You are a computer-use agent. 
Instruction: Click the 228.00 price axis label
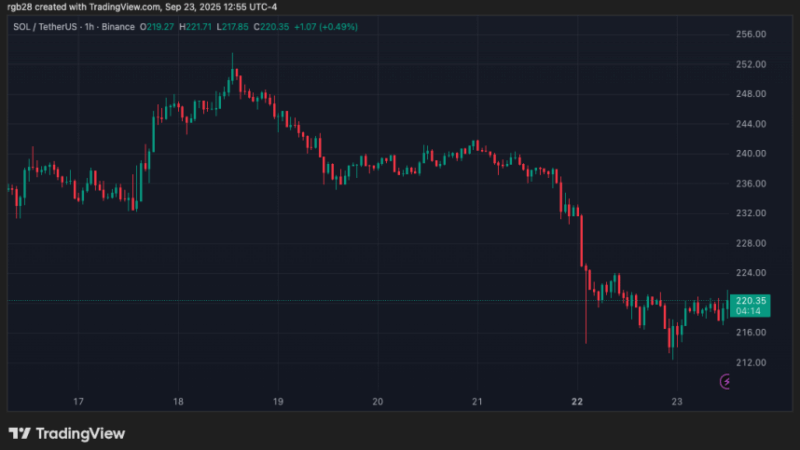pos(751,243)
